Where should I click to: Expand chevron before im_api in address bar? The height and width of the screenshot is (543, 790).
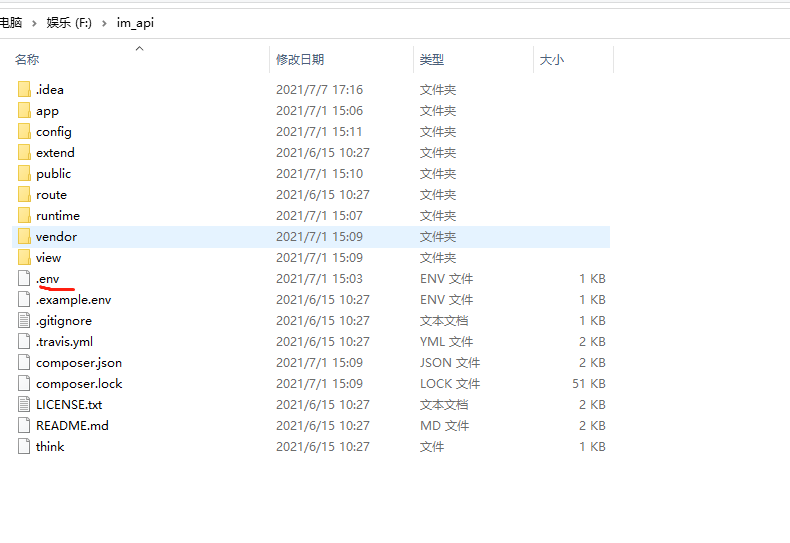[x=104, y=23]
